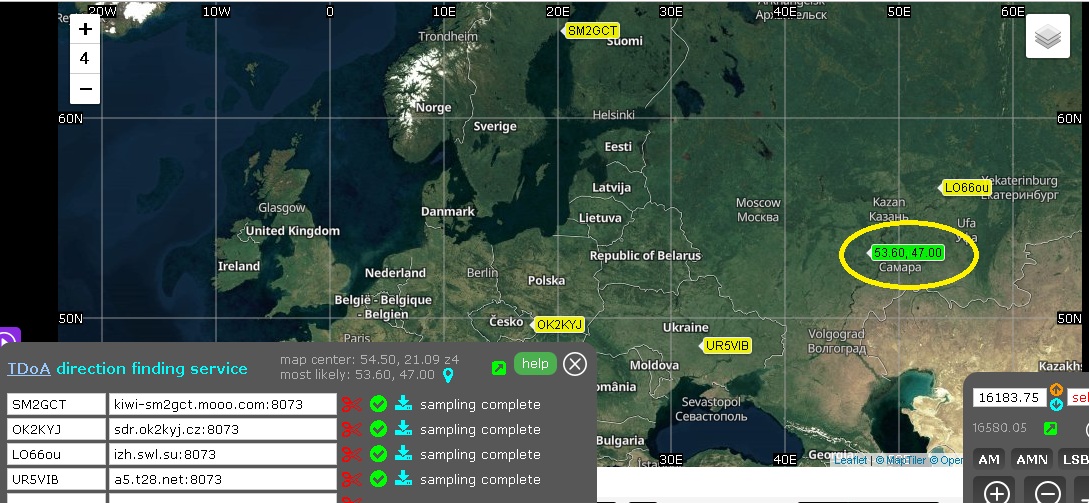The image size is (1089, 503).
Task: Download OK2KYJ sample data
Action: point(404,429)
